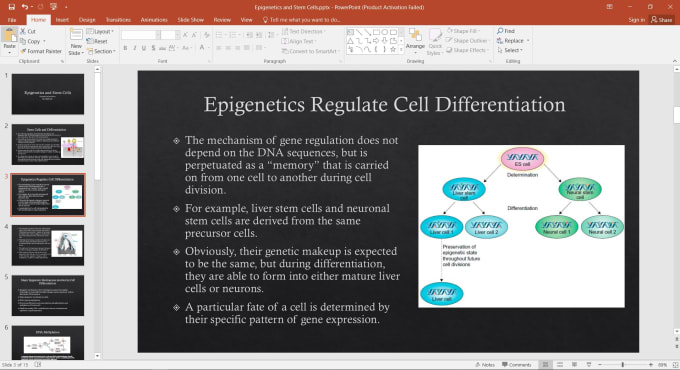Select slide 4 thumbnail
The image size is (680, 370).
48,245
